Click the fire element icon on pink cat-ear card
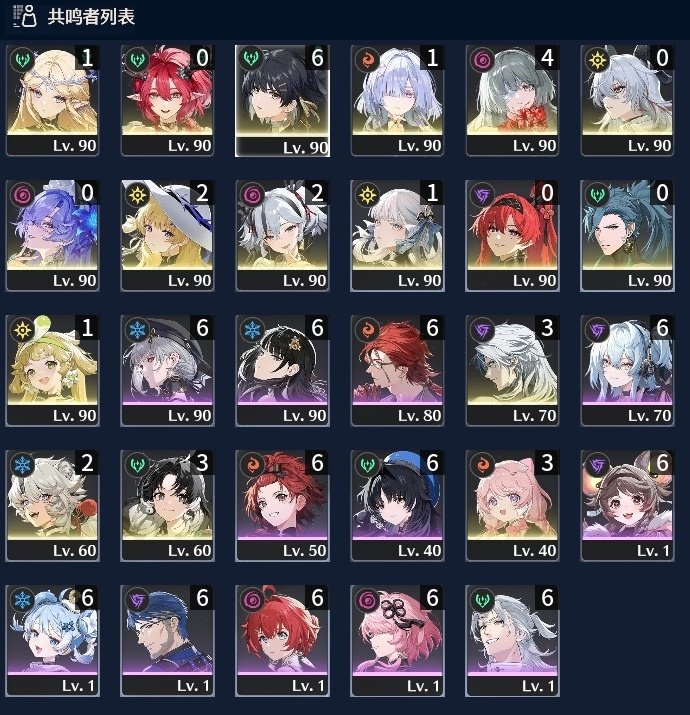Screen dimensions: 690x715 [483, 465]
